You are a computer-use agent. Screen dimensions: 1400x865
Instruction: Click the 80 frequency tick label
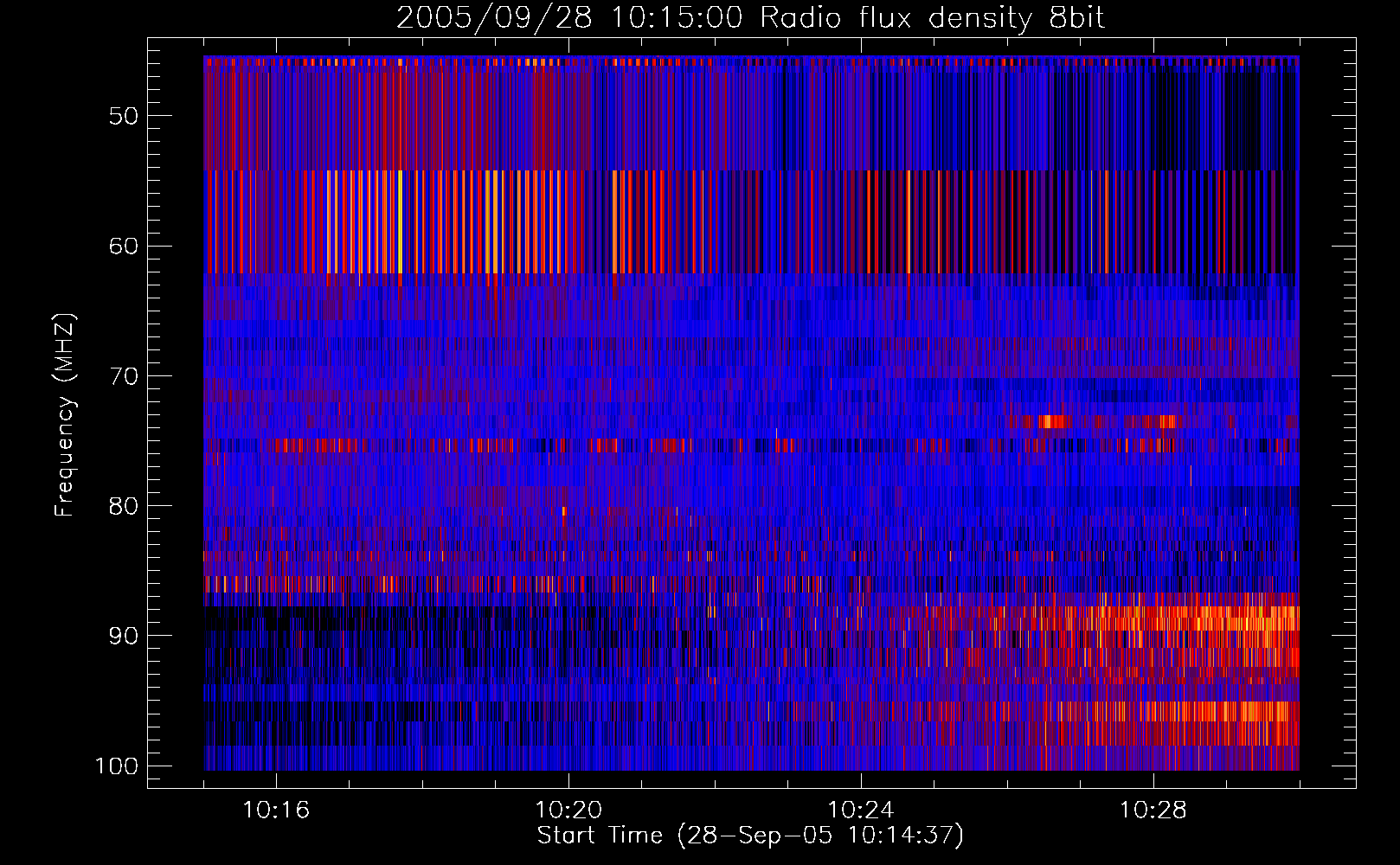pyautogui.click(x=124, y=506)
